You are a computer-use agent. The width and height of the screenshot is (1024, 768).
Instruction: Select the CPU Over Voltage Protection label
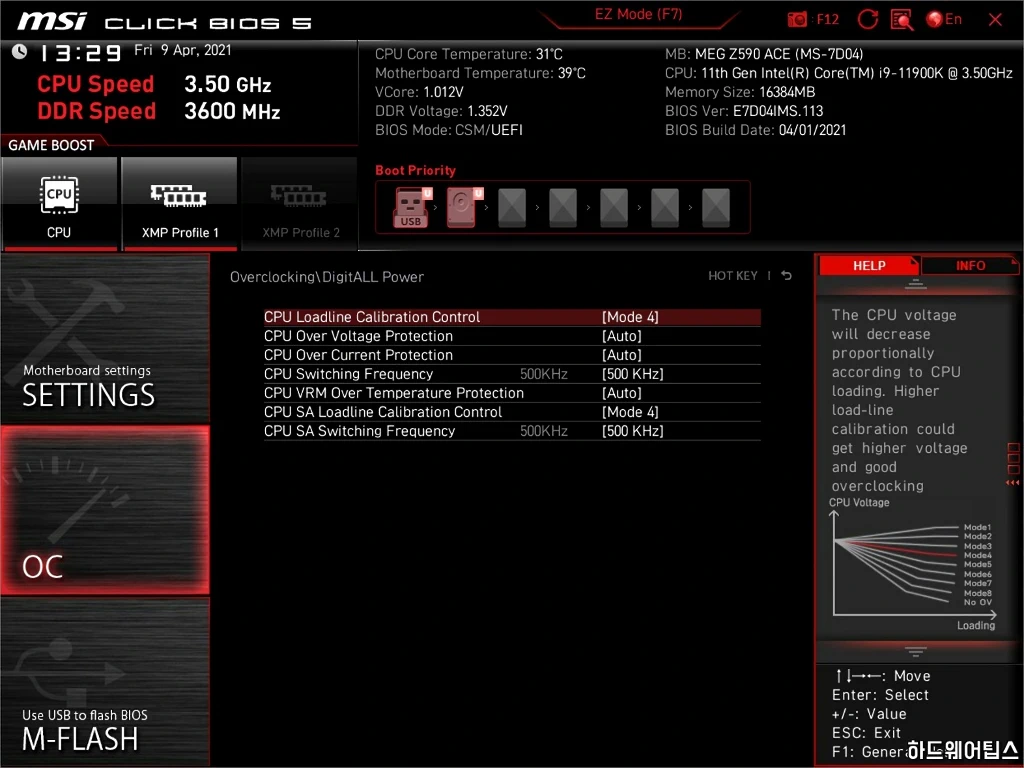[x=359, y=336]
